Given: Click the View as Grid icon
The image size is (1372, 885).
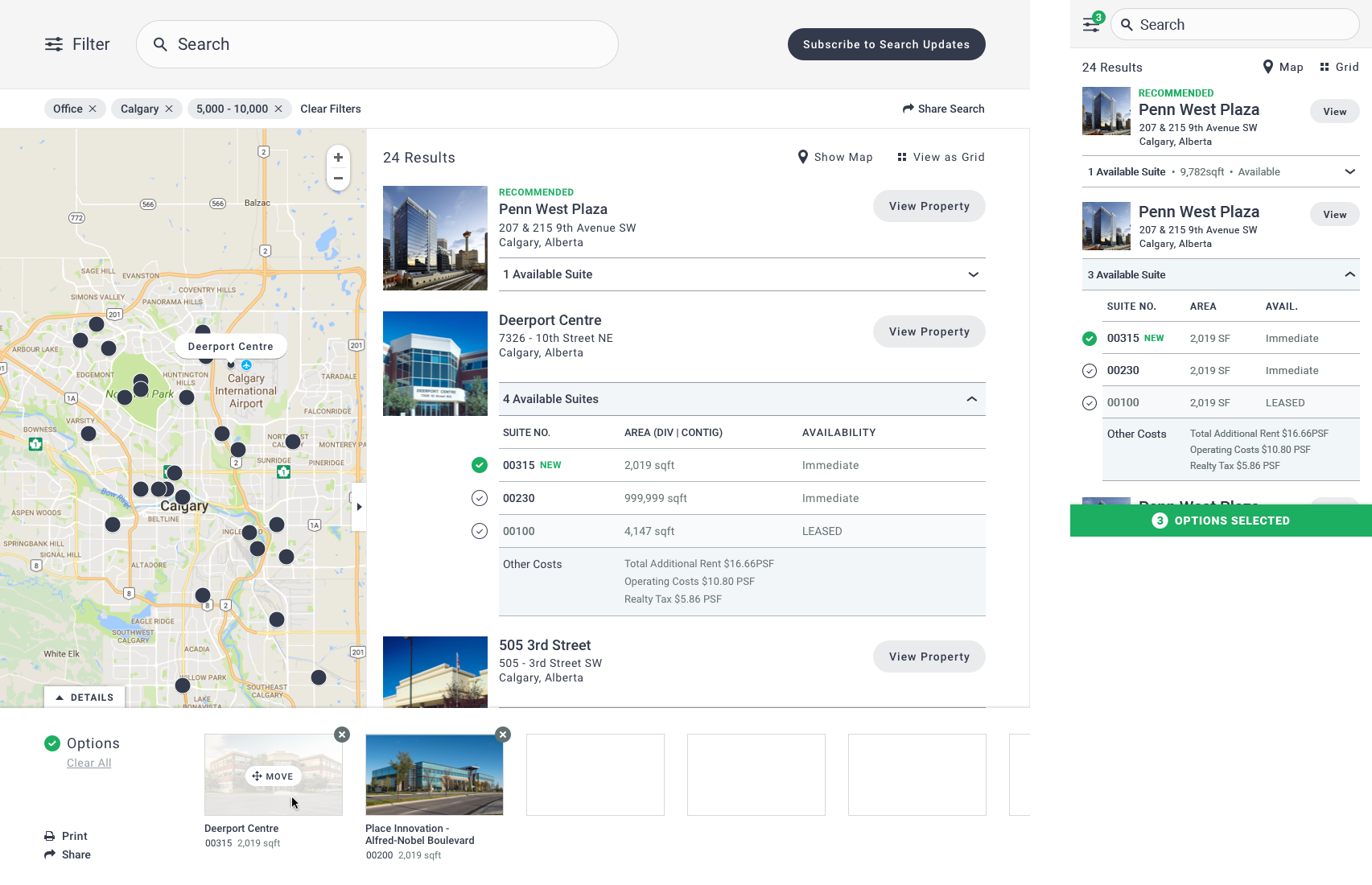Looking at the screenshot, I should pyautogui.click(x=902, y=157).
